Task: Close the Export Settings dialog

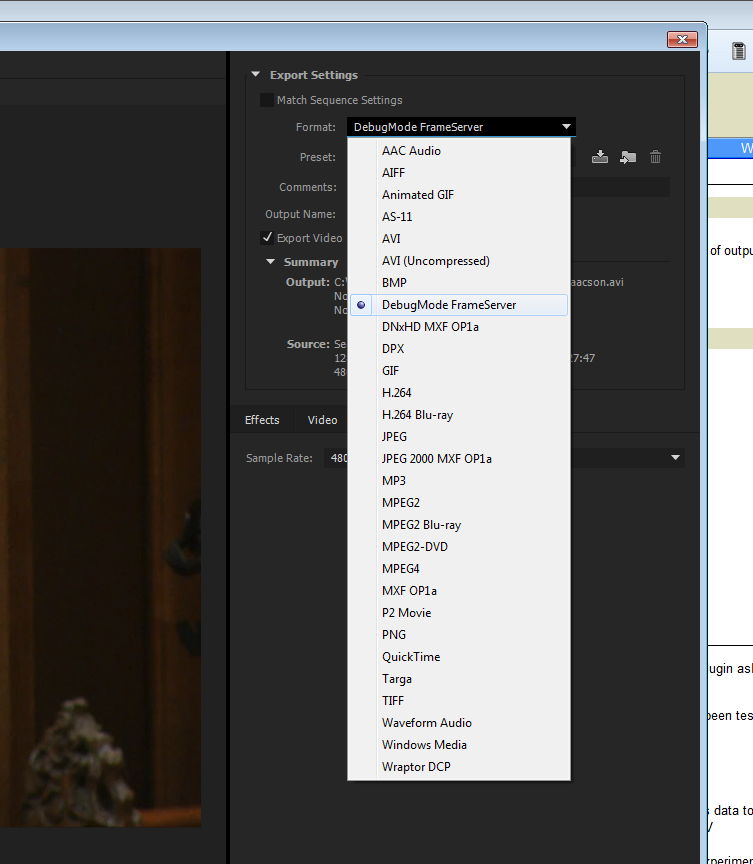Action: (682, 40)
